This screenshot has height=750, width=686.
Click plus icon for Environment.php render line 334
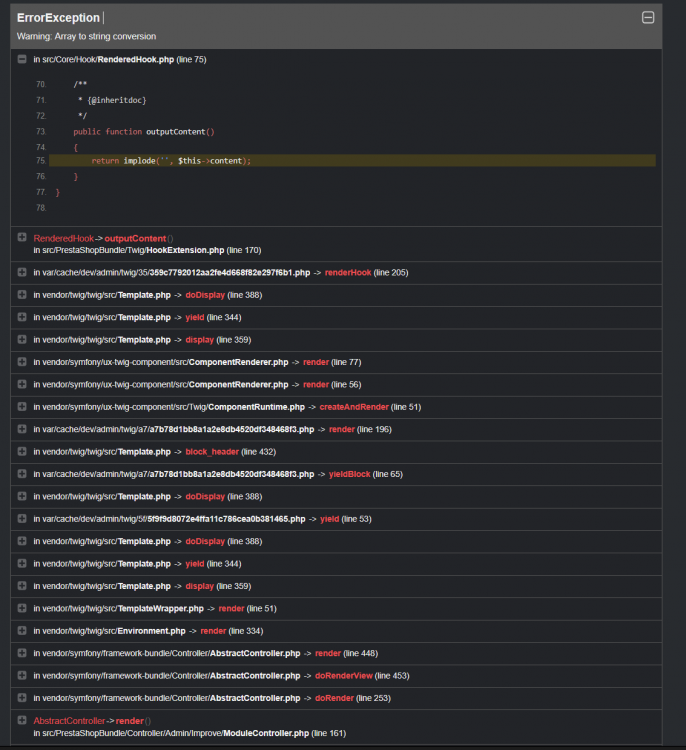pyautogui.click(x=22, y=631)
